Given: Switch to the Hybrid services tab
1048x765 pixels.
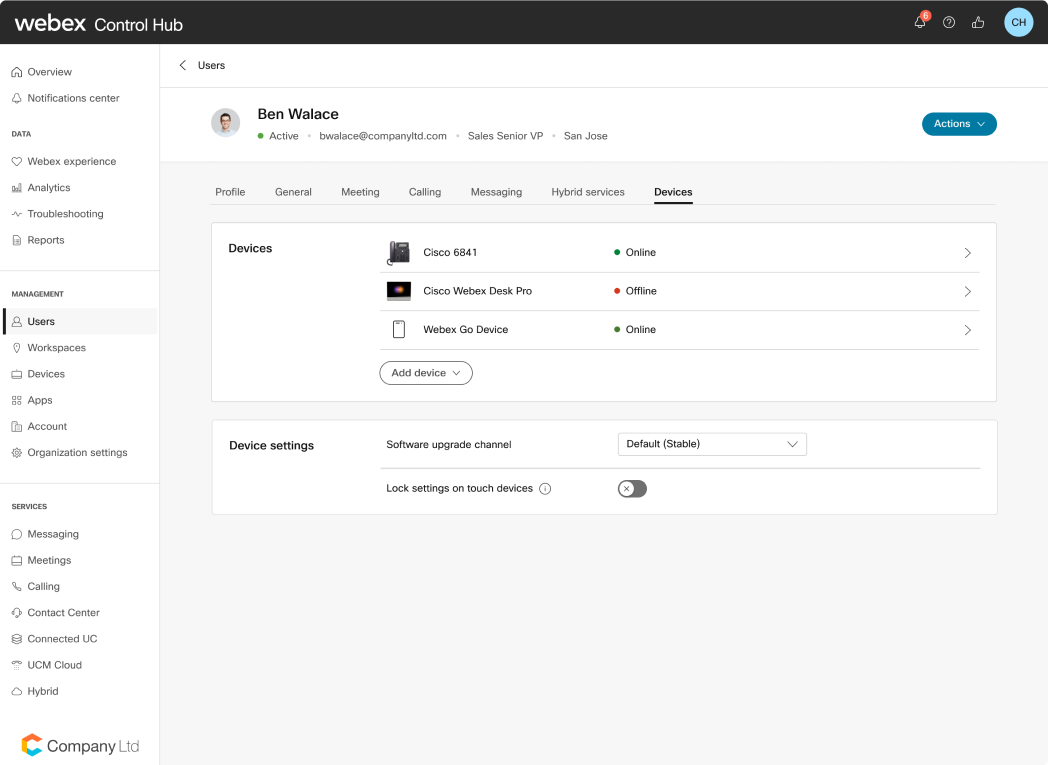Looking at the screenshot, I should pos(587,192).
